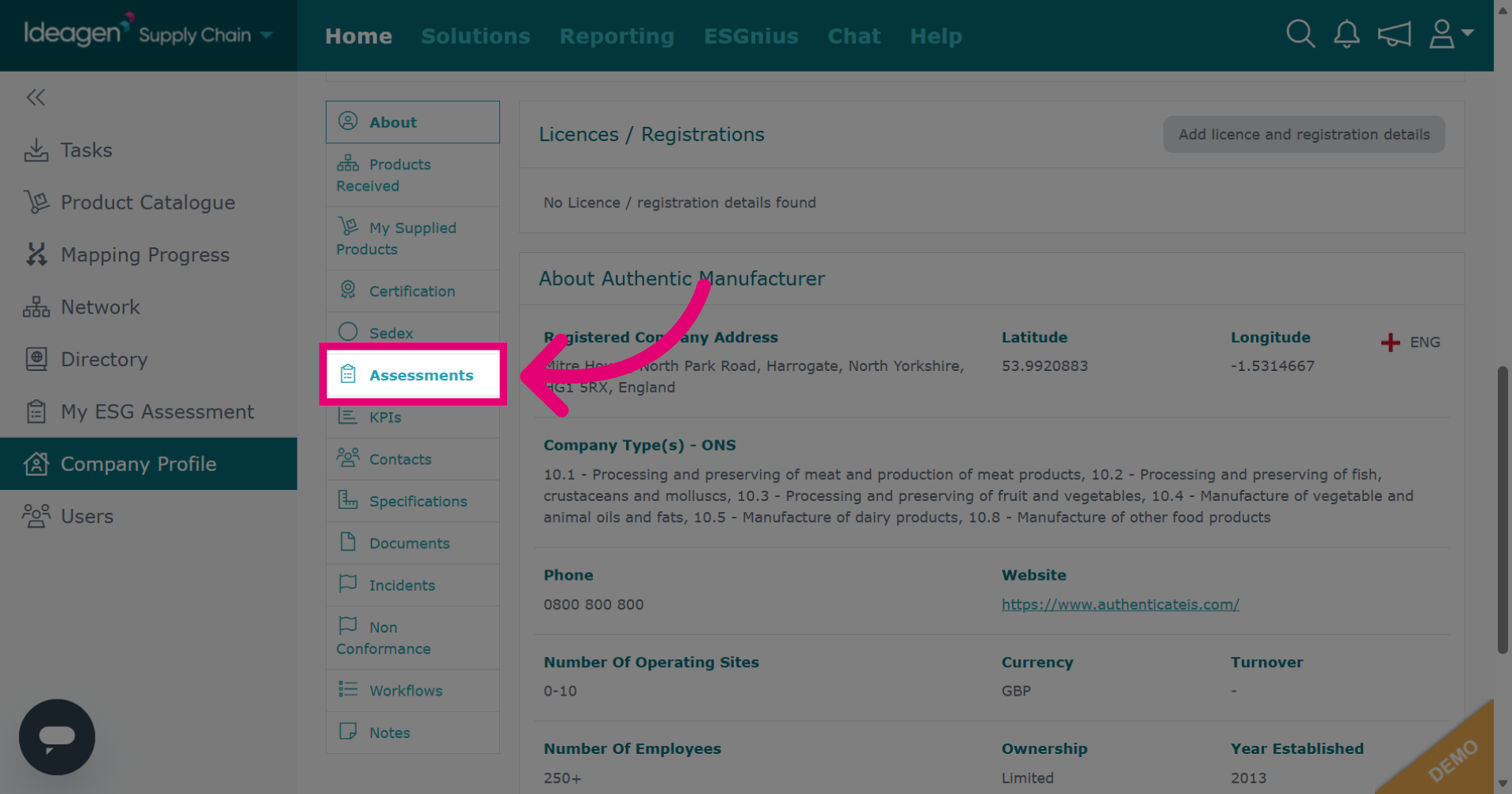Open the Assessments tab

coord(413,375)
